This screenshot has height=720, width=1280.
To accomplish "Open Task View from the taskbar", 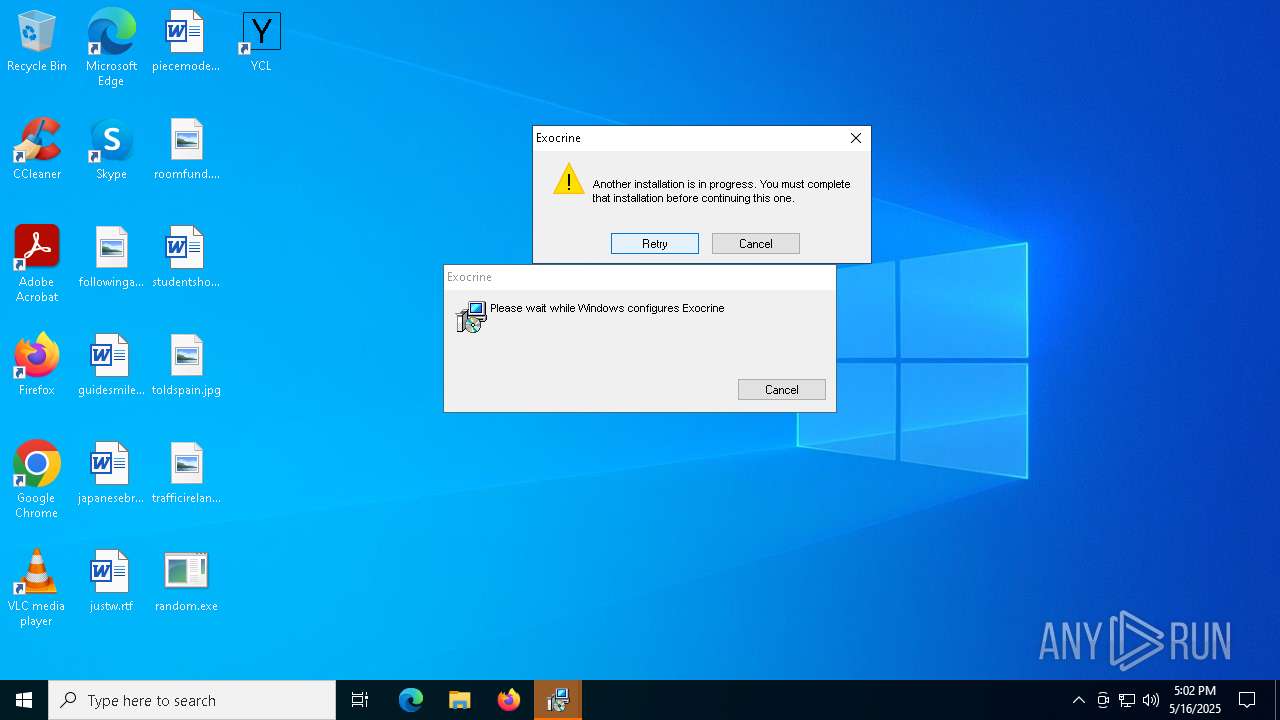I will click(x=360, y=700).
